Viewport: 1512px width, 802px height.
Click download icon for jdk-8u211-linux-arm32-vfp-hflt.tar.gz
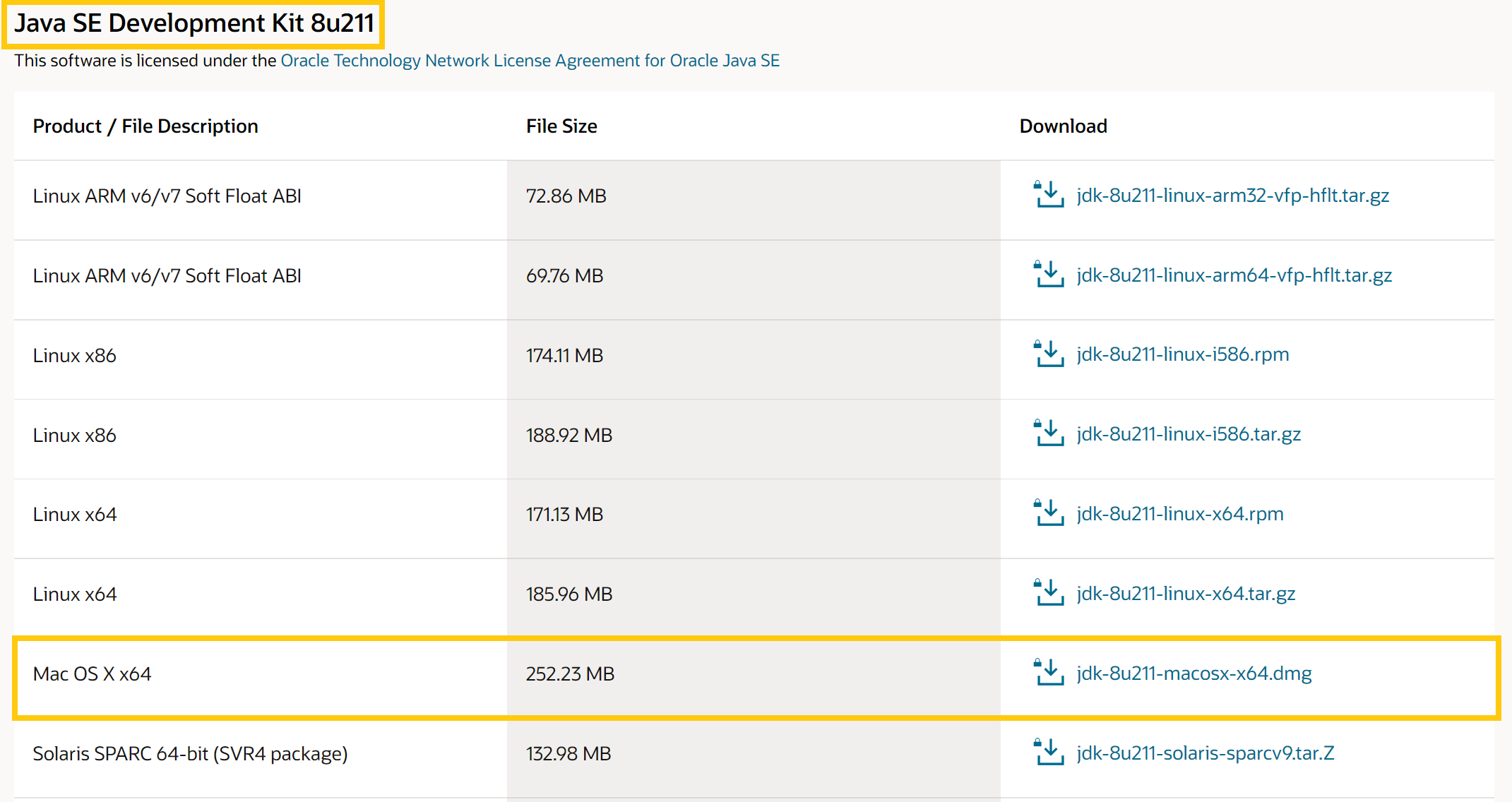[1049, 194]
